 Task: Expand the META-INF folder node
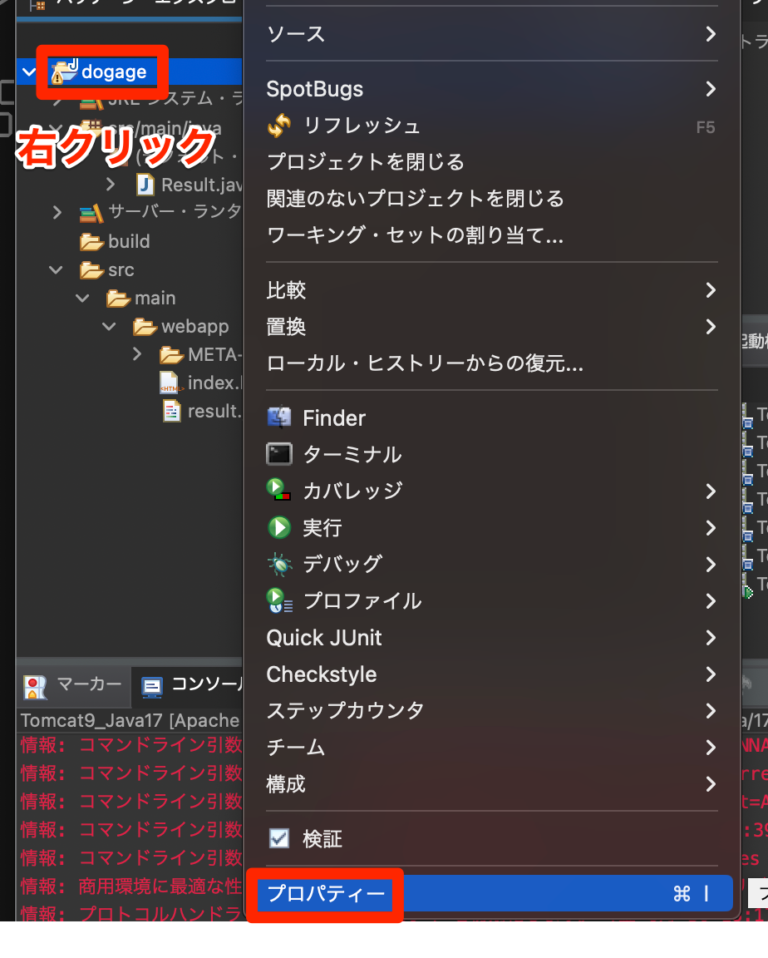click(x=137, y=354)
